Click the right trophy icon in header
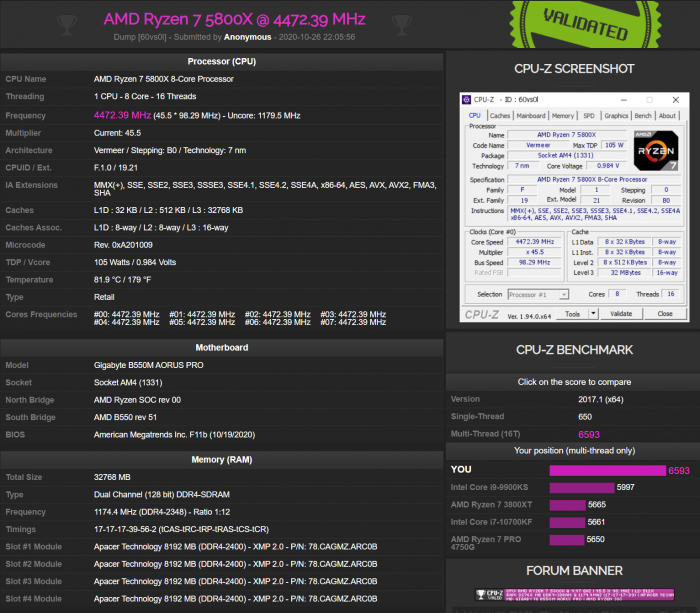 pos(403,23)
